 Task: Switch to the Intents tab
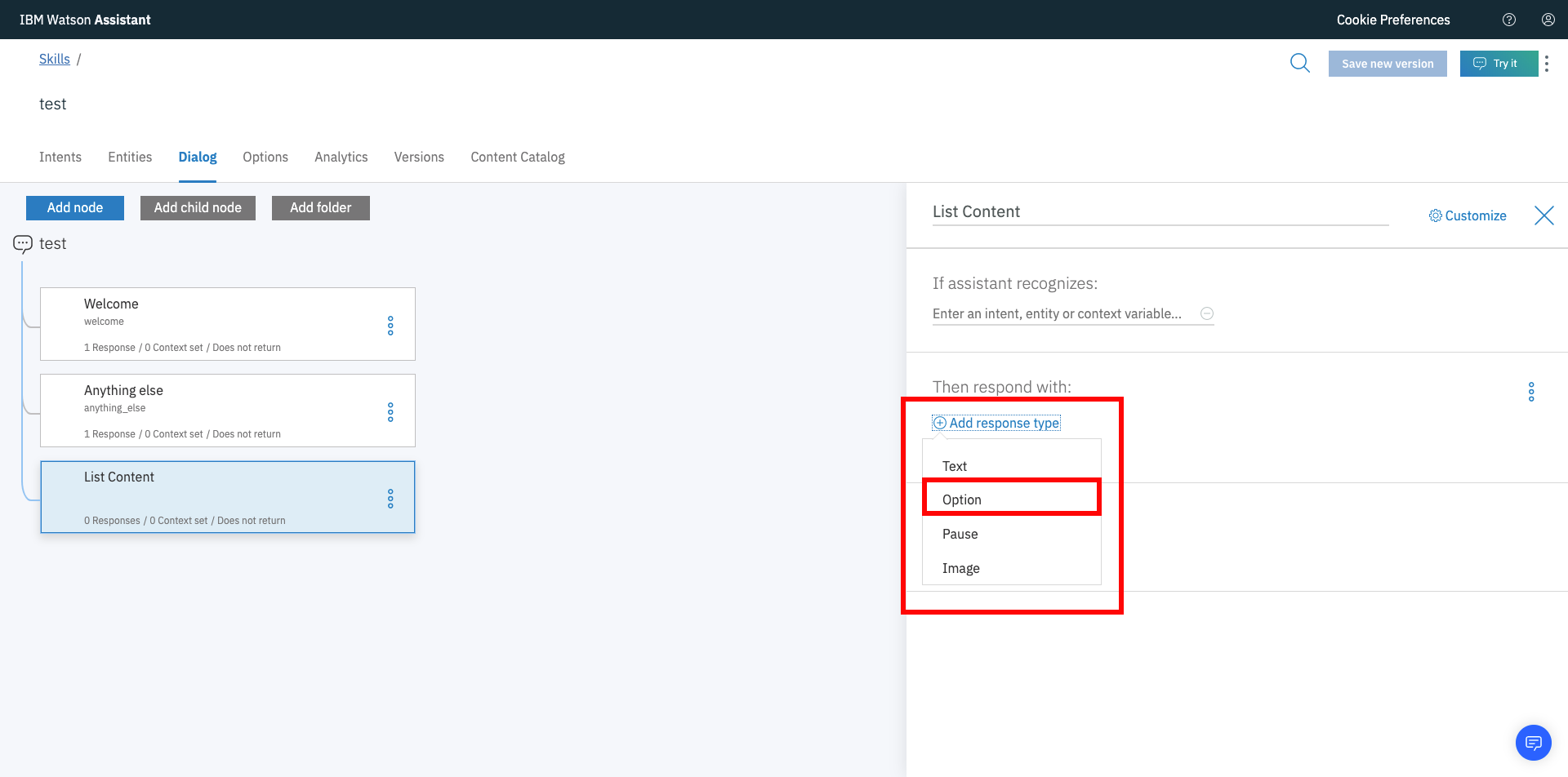pyautogui.click(x=60, y=157)
